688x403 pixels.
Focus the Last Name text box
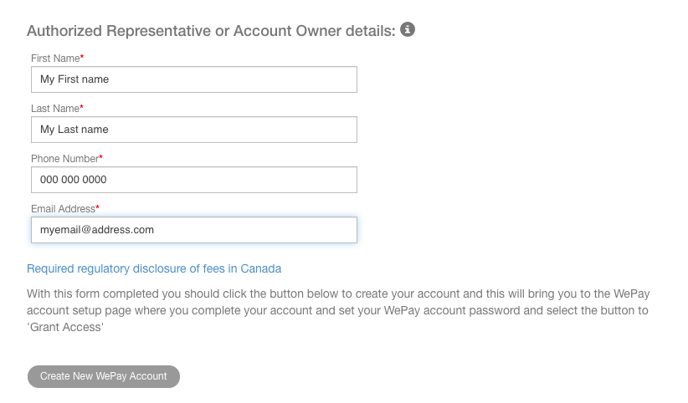click(193, 129)
